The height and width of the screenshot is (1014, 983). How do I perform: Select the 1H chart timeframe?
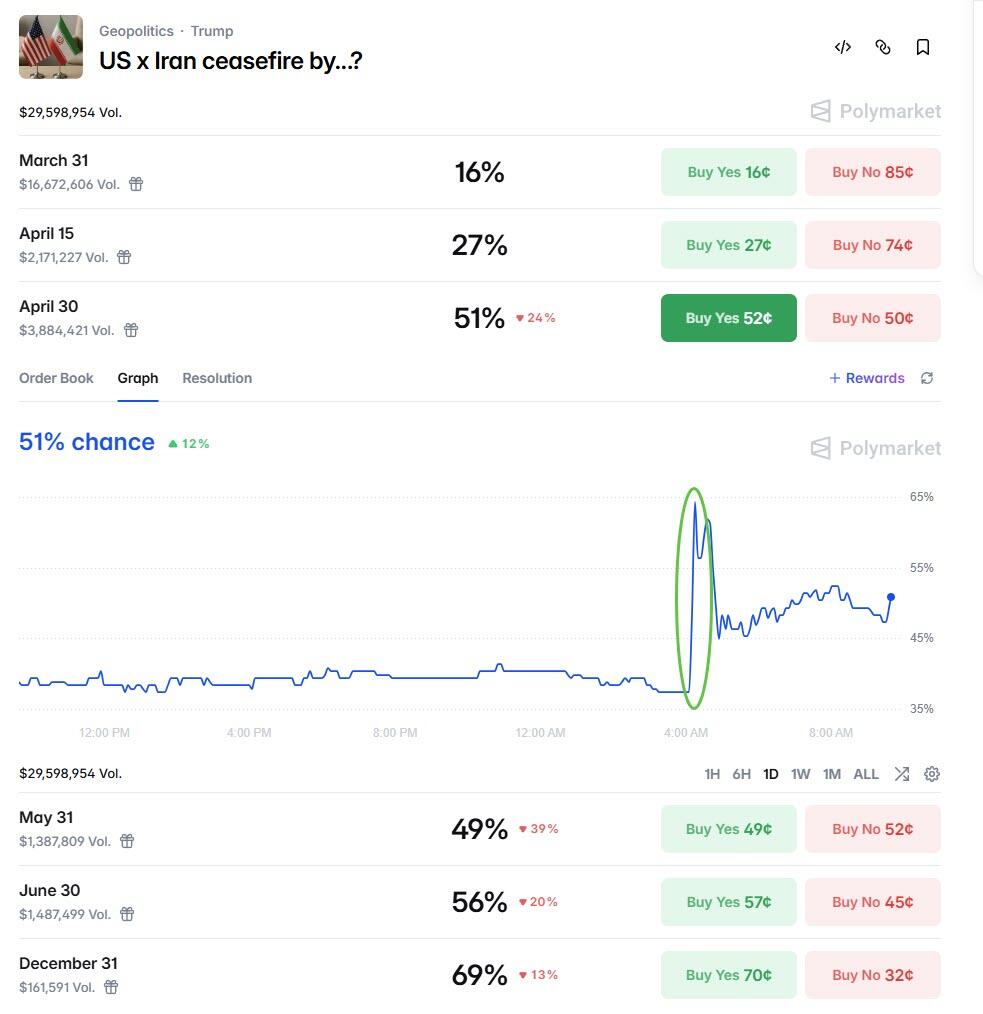click(x=712, y=774)
